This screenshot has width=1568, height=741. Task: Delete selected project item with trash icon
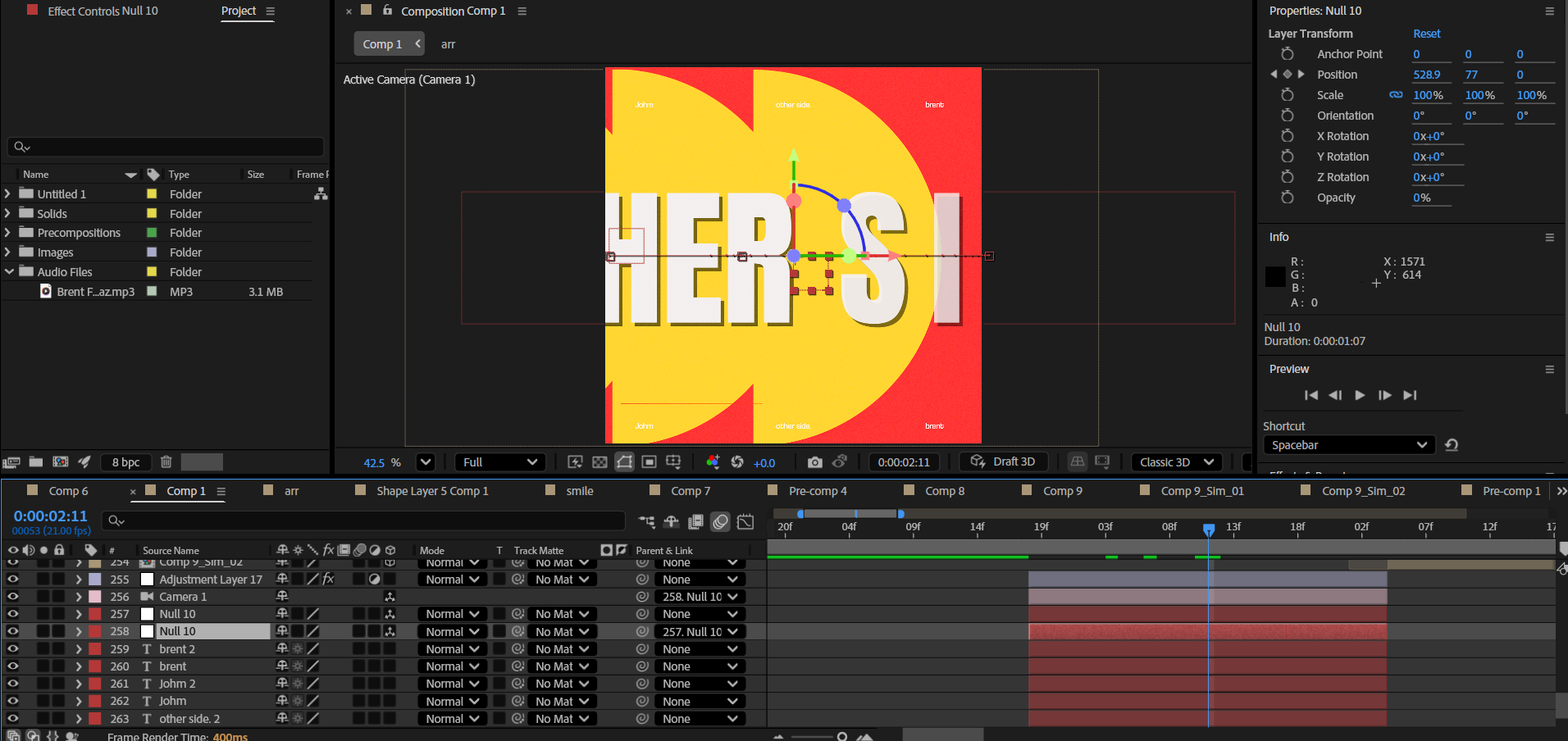pyautogui.click(x=166, y=462)
